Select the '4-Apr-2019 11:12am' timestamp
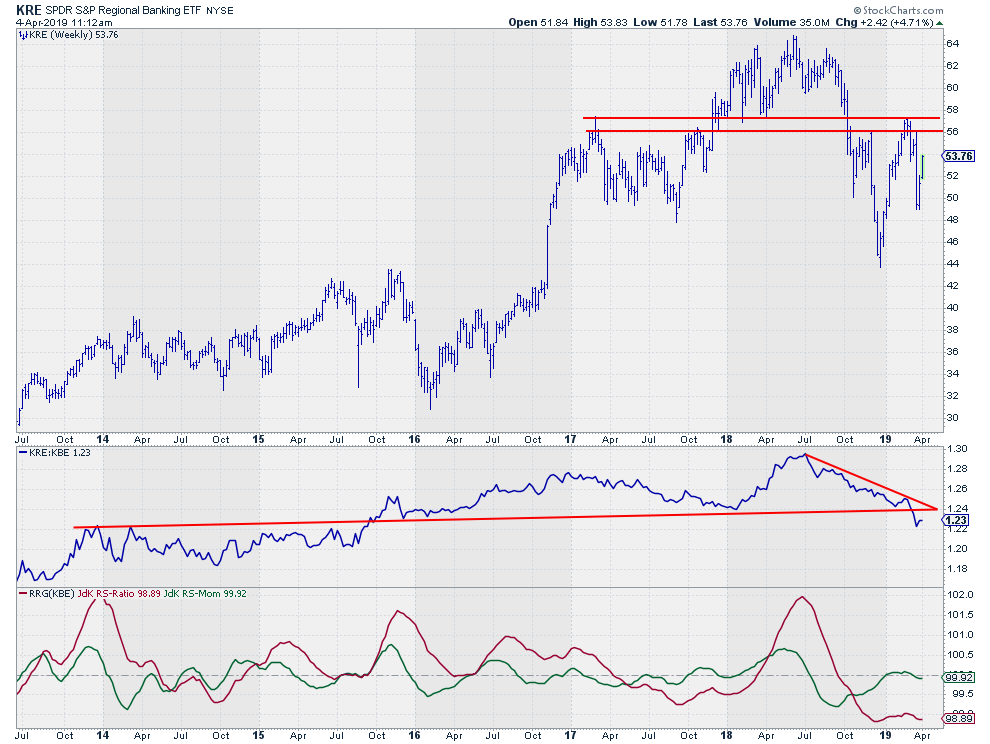This screenshot has height=744, width=990. pos(64,23)
